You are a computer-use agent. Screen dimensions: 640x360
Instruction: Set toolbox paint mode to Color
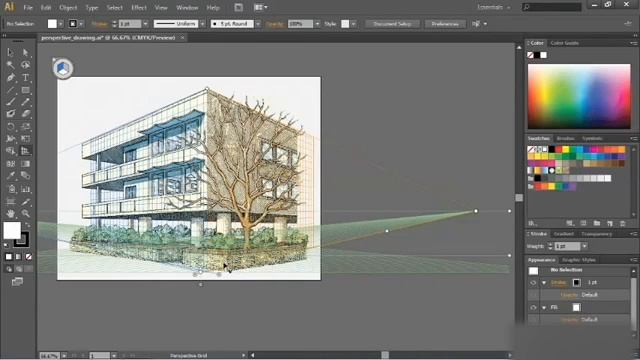tap(9, 257)
